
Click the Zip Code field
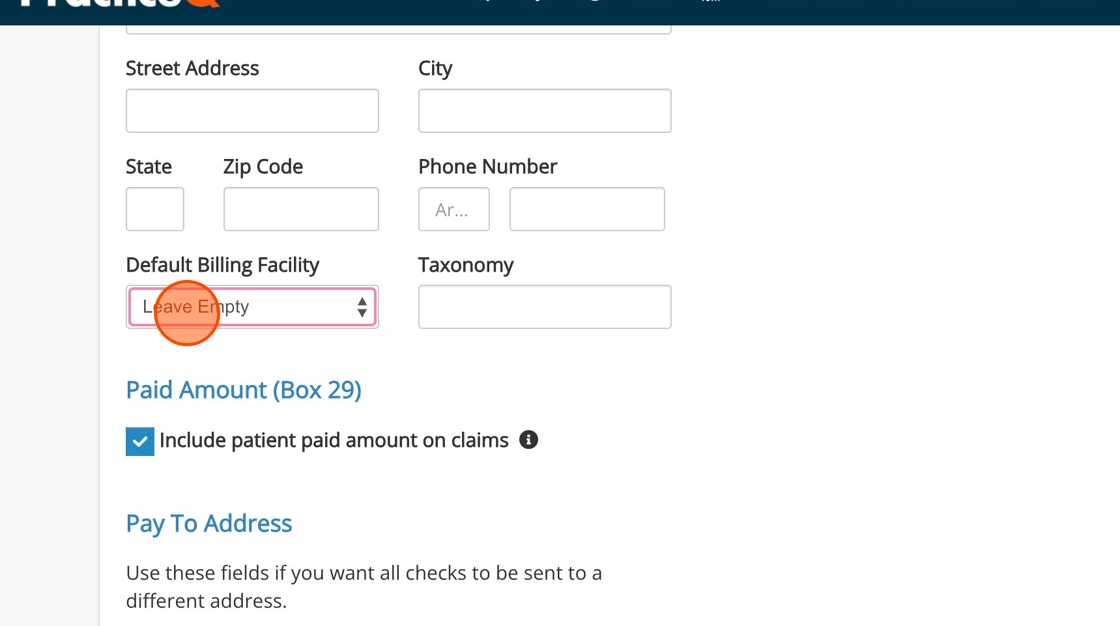pyautogui.click(x=301, y=209)
